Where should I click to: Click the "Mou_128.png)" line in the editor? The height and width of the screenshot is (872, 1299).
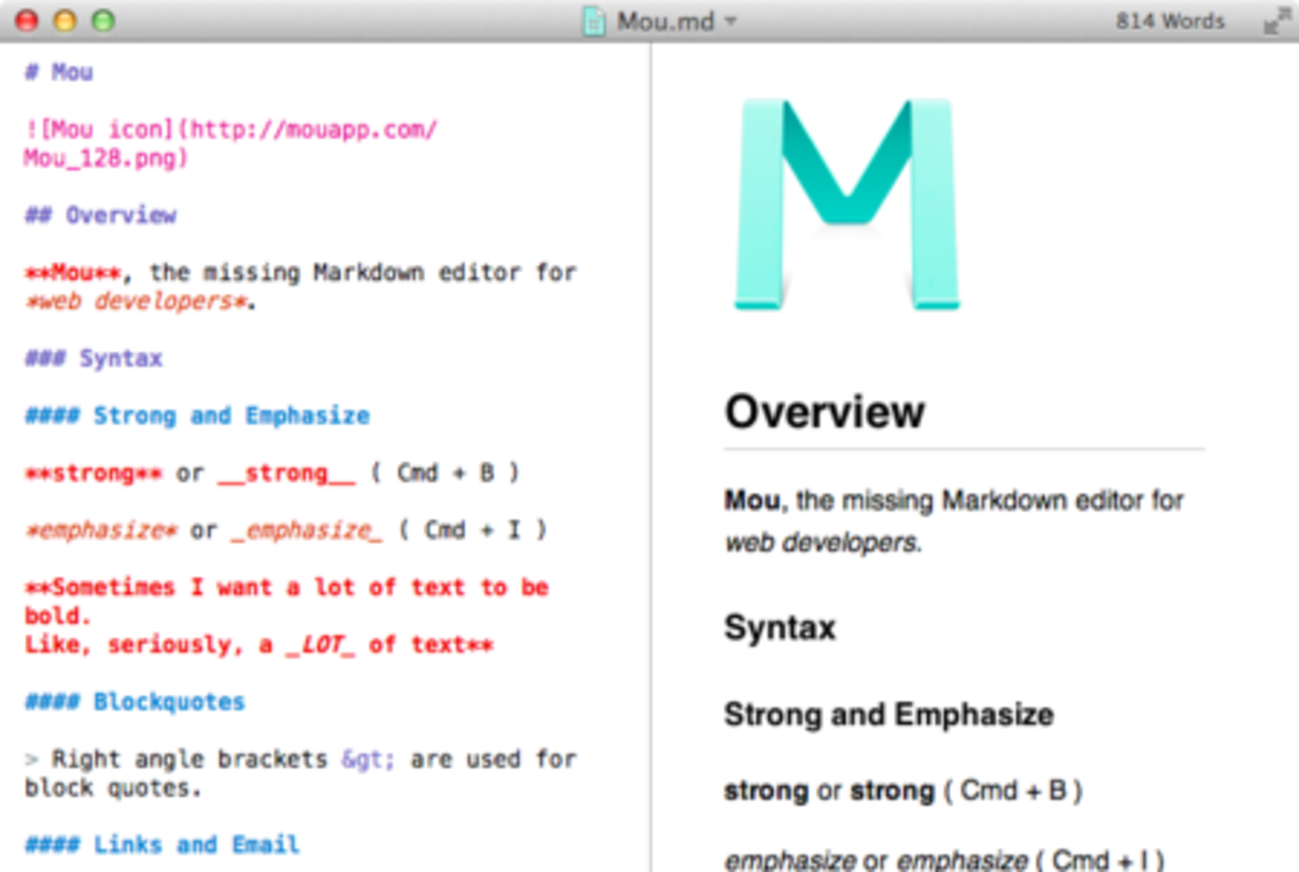[x=106, y=158]
